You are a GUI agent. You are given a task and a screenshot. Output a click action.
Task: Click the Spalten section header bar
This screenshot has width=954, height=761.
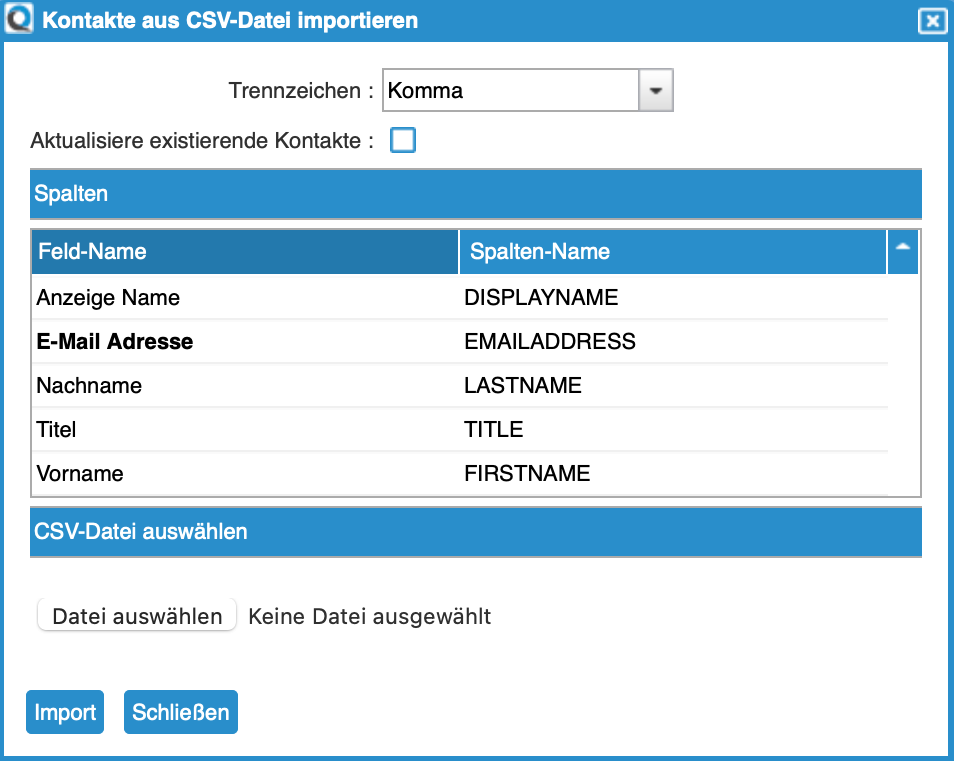click(x=475, y=193)
